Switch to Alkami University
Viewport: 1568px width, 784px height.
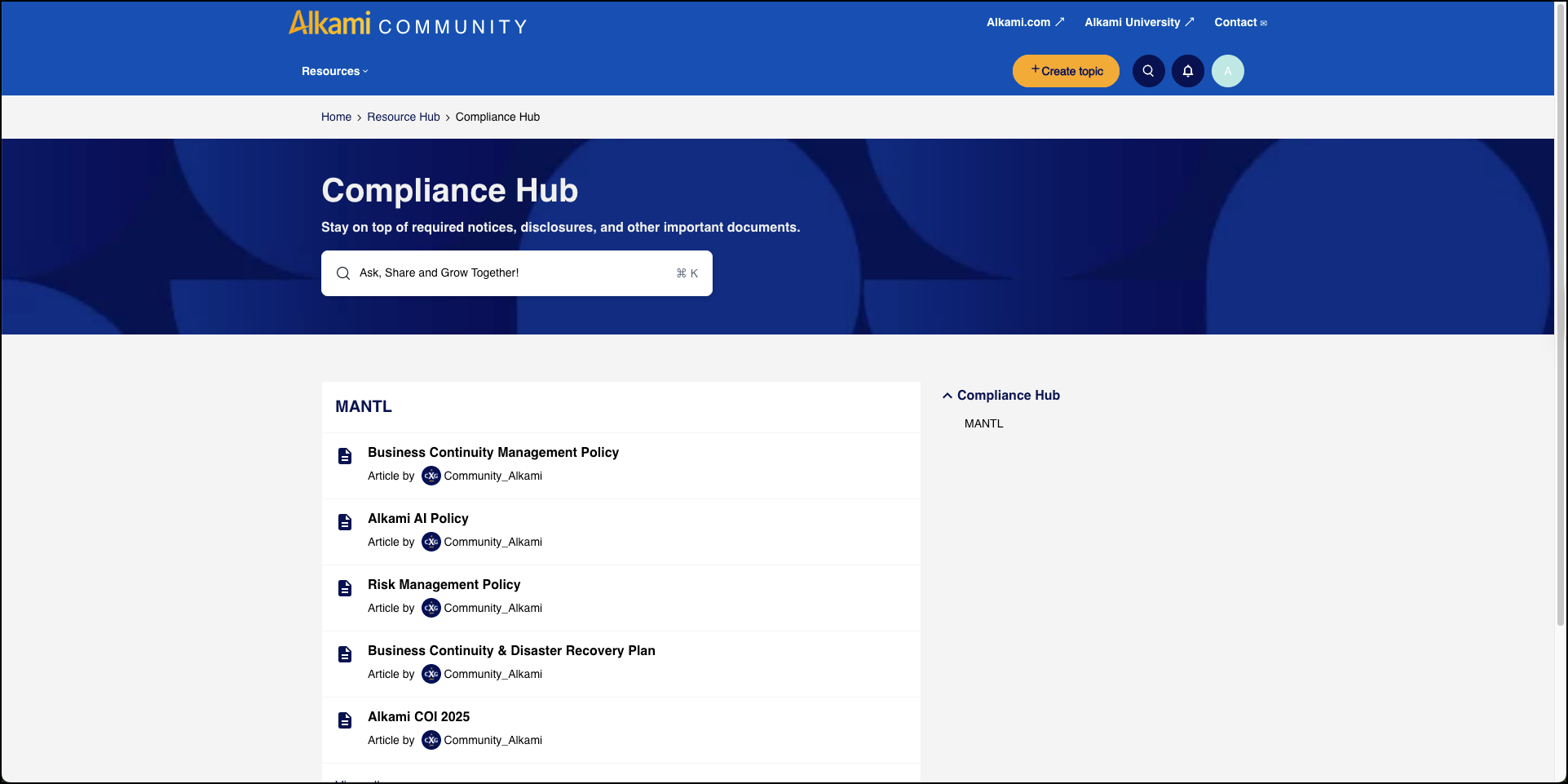click(x=1133, y=22)
